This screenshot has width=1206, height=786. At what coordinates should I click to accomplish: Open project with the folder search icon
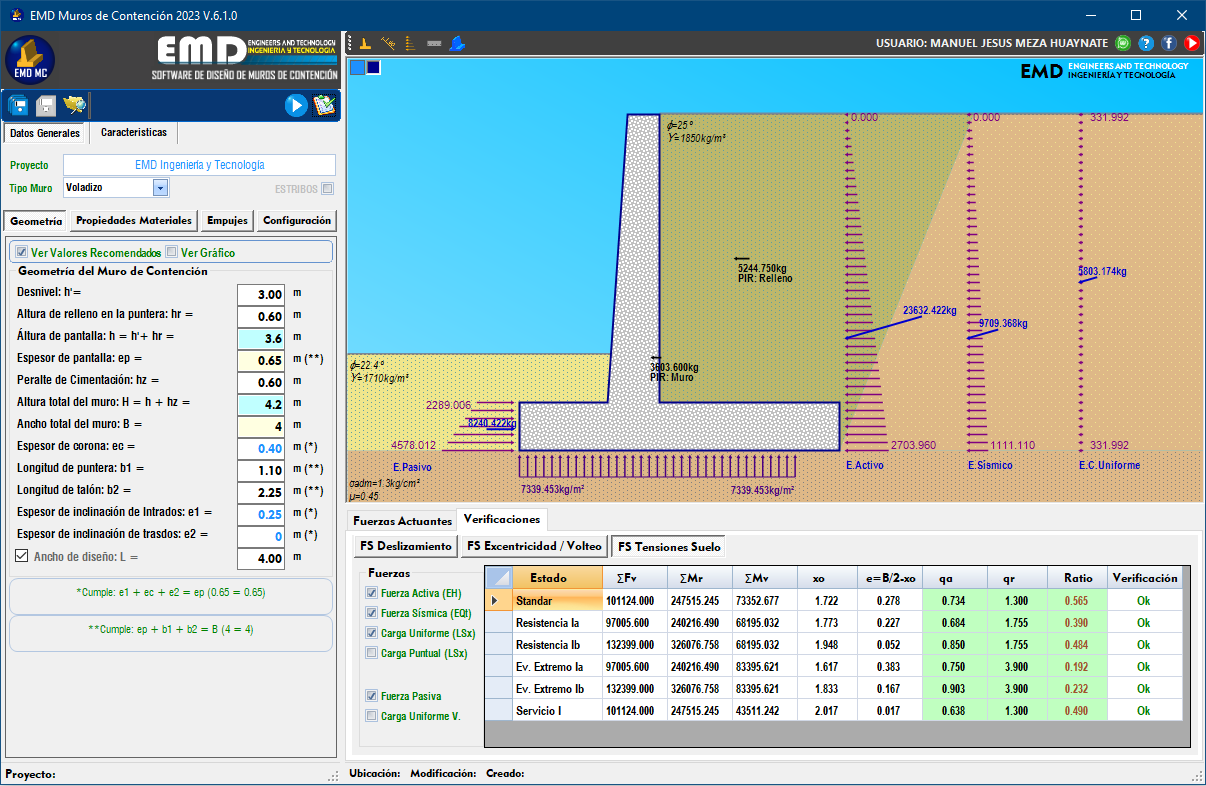74,105
